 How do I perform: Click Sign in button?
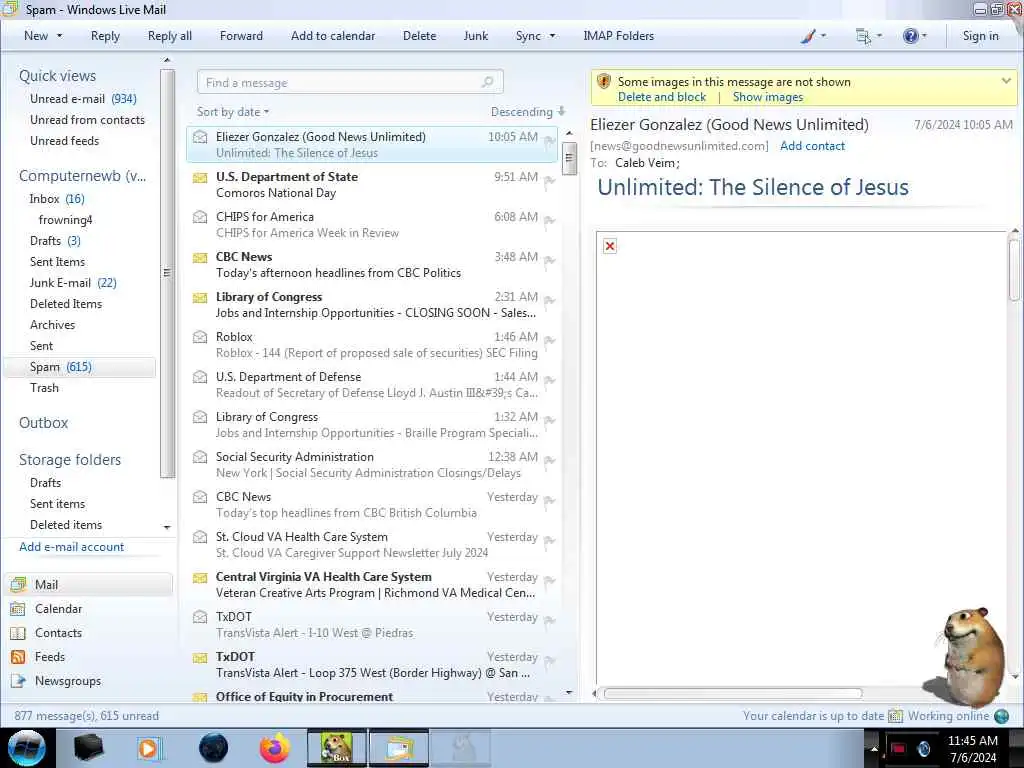pos(980,36)
